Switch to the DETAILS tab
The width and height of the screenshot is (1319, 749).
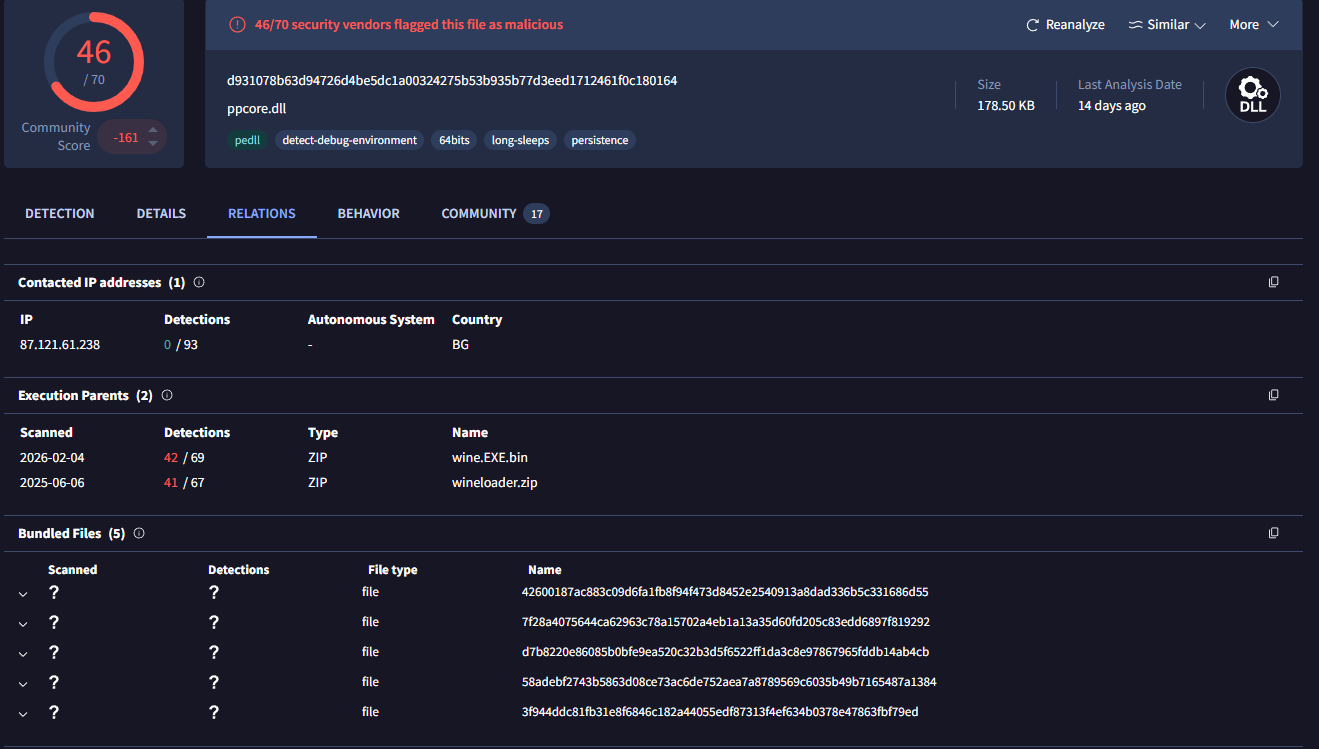coord(161,214)
